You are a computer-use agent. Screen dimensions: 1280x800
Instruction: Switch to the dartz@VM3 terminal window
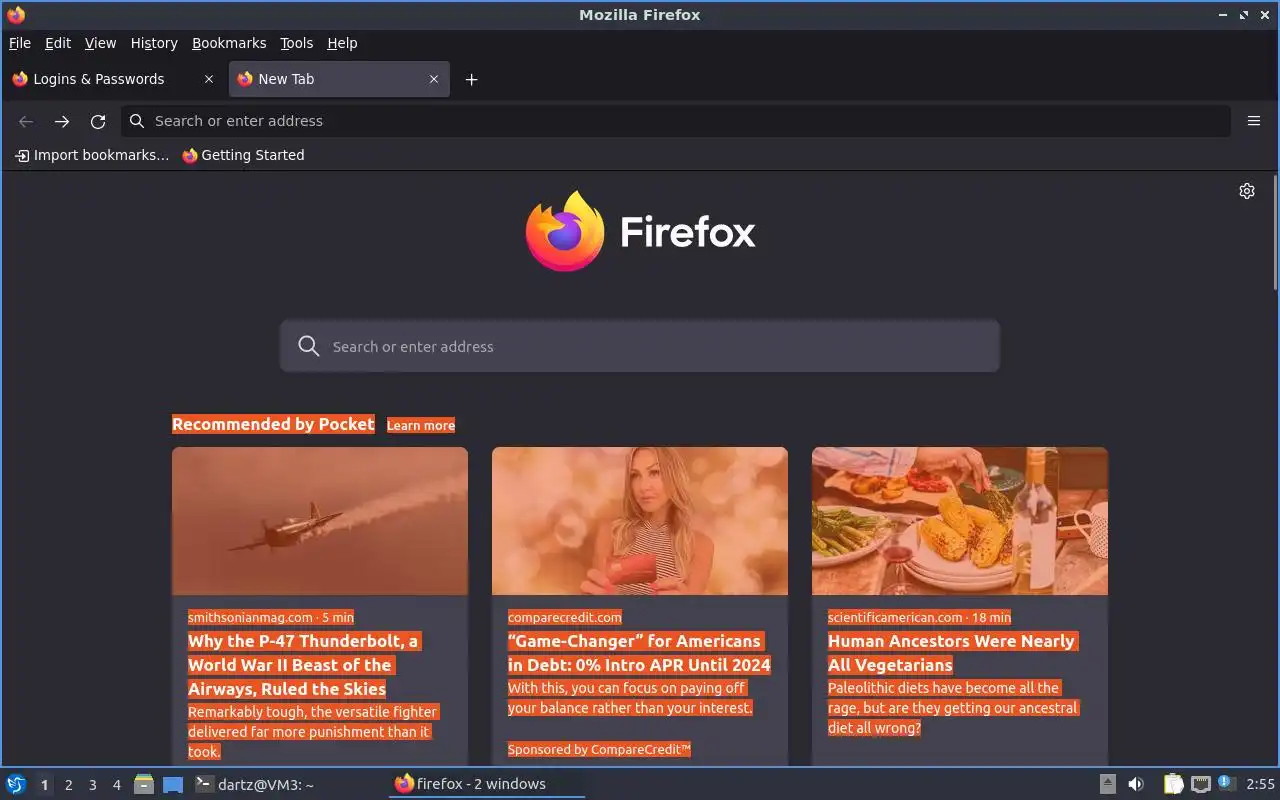coord(289,784)
